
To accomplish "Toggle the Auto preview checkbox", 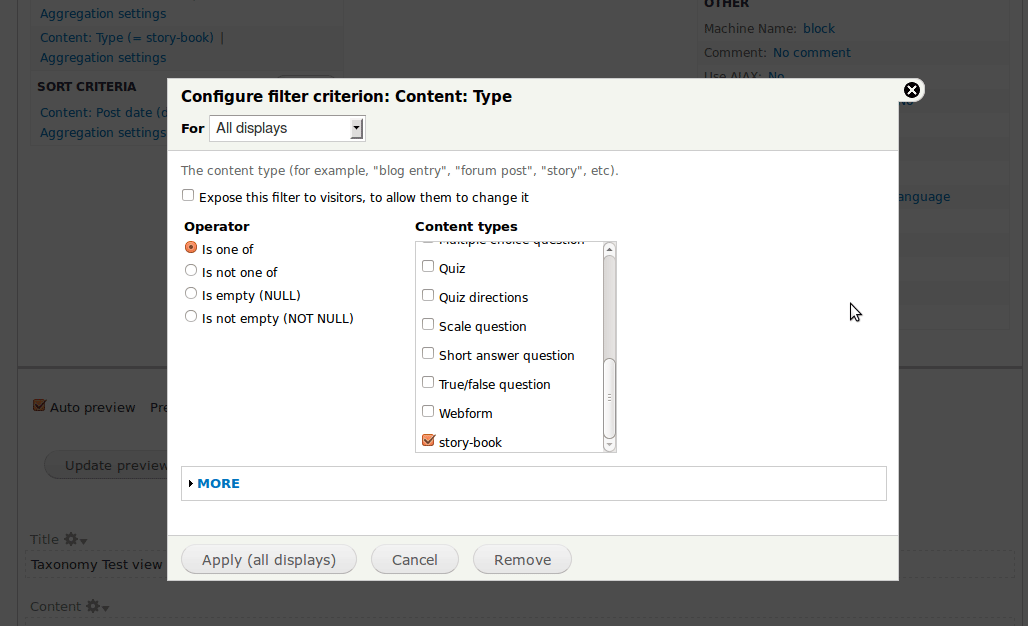I will click(x=39, y=406).
